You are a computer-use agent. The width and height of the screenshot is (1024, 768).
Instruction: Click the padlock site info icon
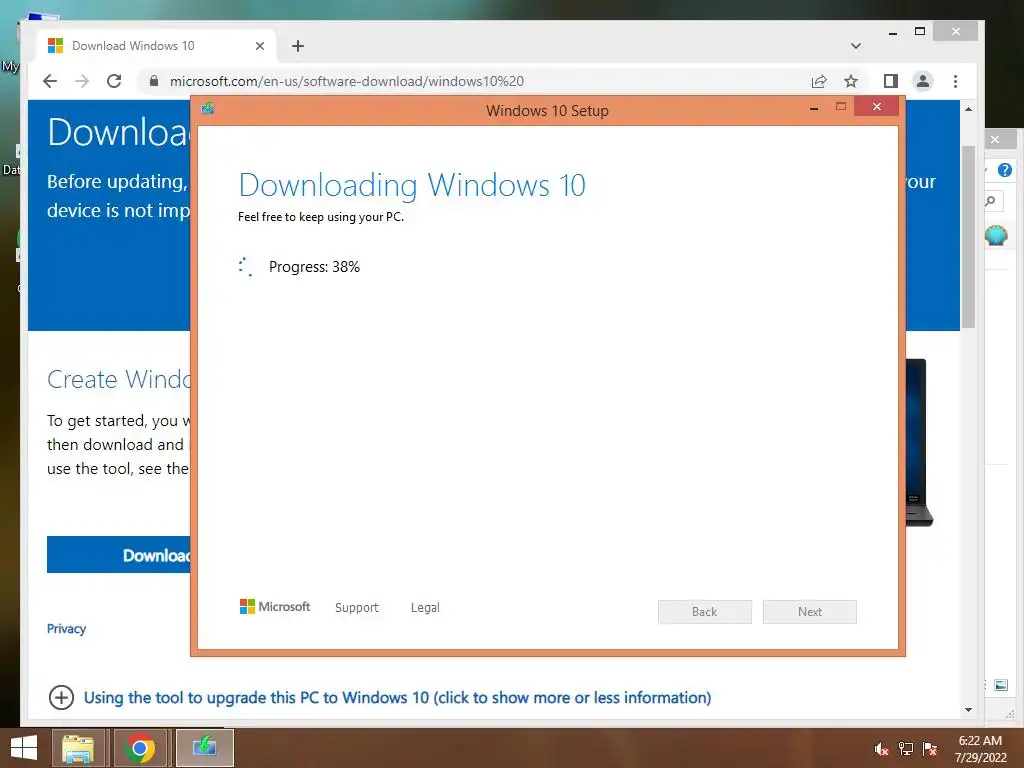pos(154,81)
